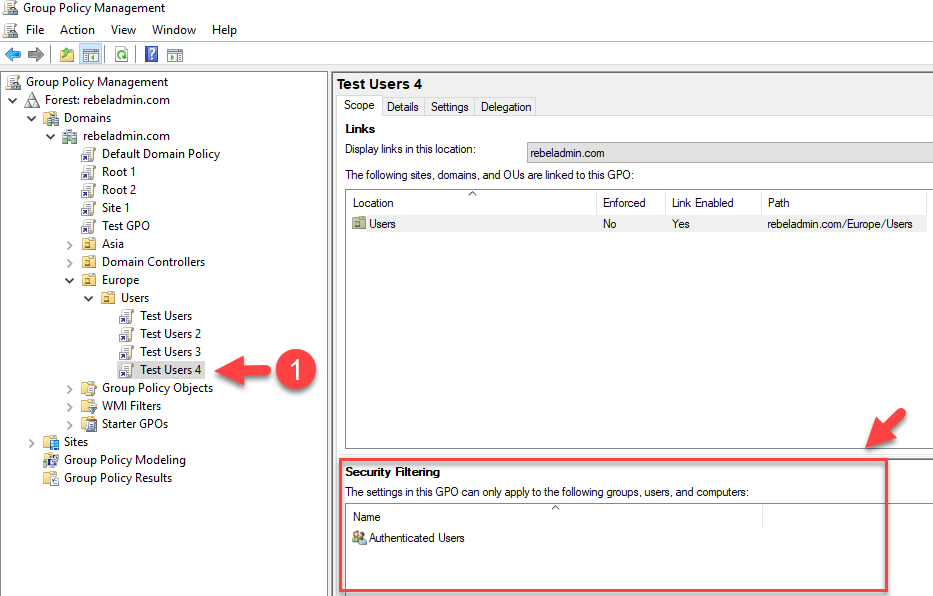The width and height of the screenshot is (933, 596).
Task: Click Show/Hide Action Pane toolbar icon
Action: pyautogui.click(x=174, y=54)
